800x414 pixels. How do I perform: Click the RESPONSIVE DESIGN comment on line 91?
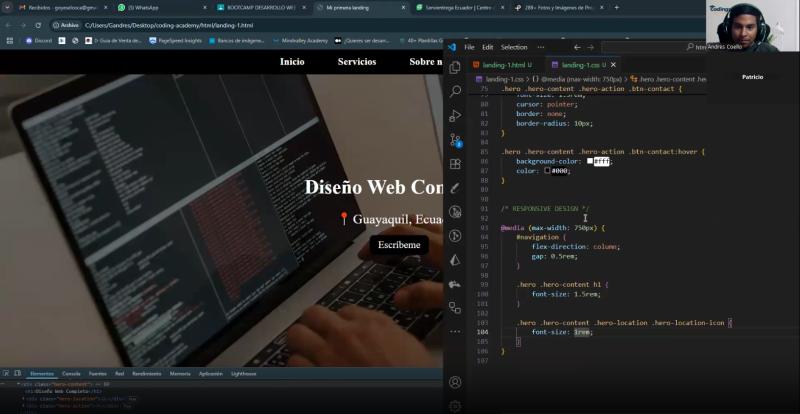pos(544,209)
